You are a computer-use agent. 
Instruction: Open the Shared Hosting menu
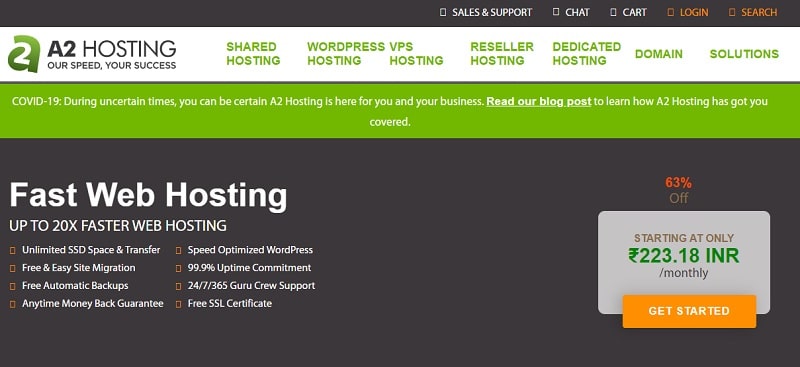tap(253, 54)
